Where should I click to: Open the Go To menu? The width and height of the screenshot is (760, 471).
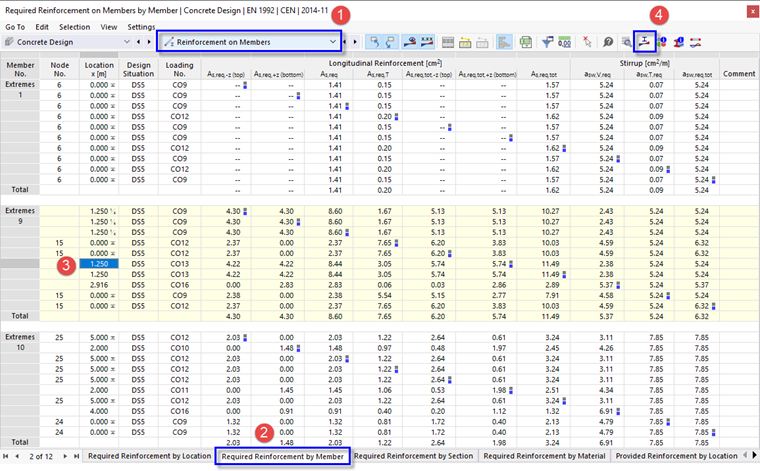click(15, 26)
